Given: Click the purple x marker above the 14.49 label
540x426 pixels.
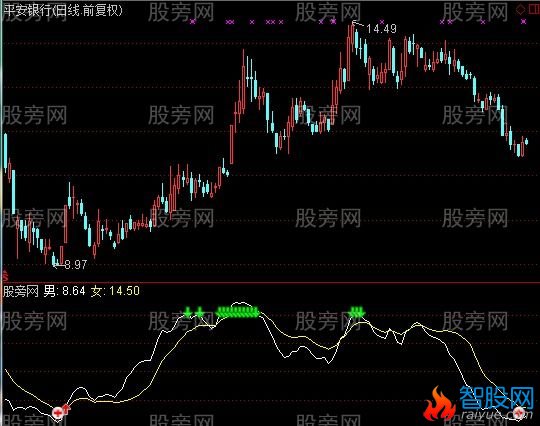Looking at the screenshot, I should click(x=382, y=22).
